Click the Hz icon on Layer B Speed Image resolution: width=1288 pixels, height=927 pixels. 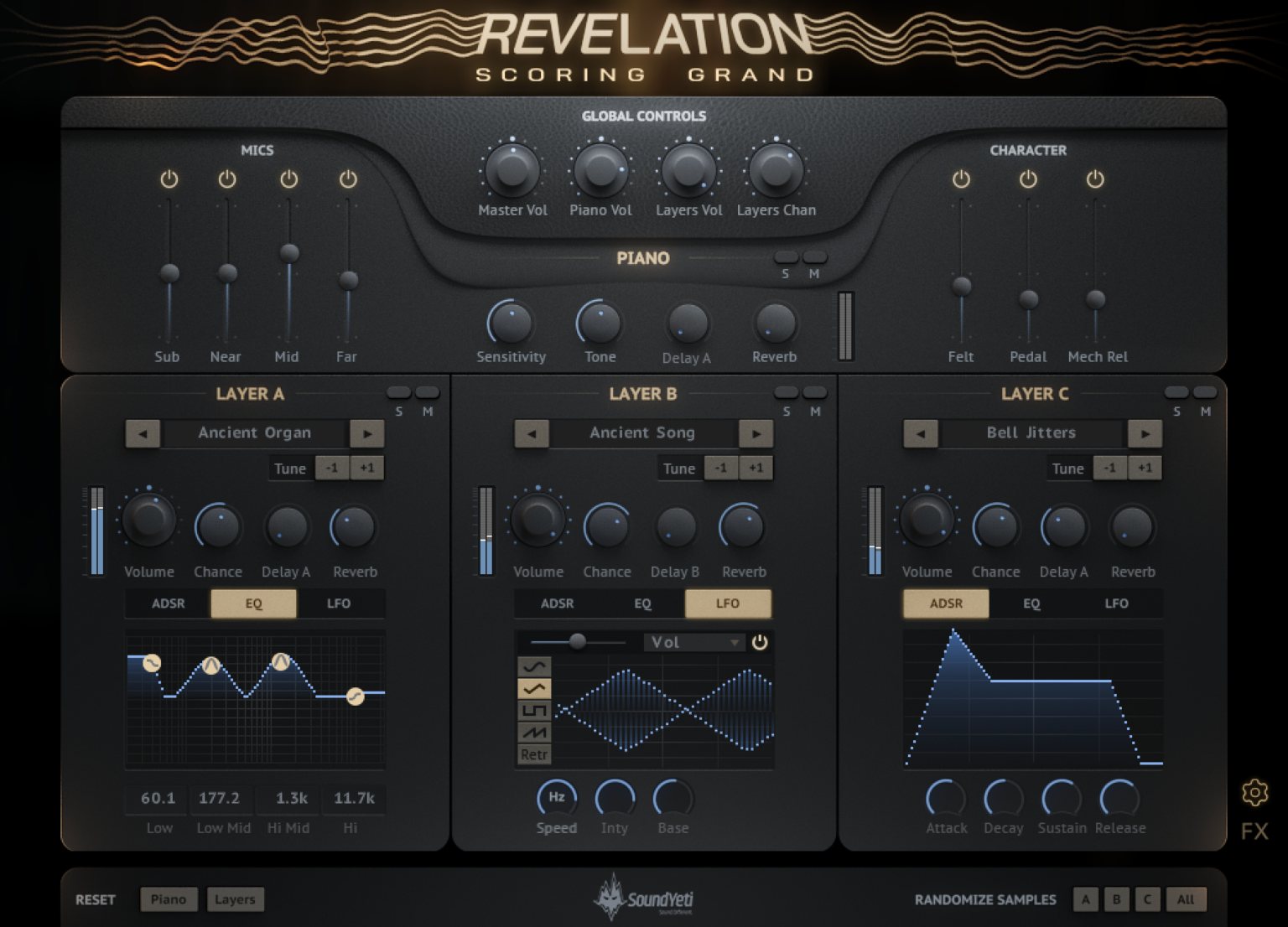[556, 798]
